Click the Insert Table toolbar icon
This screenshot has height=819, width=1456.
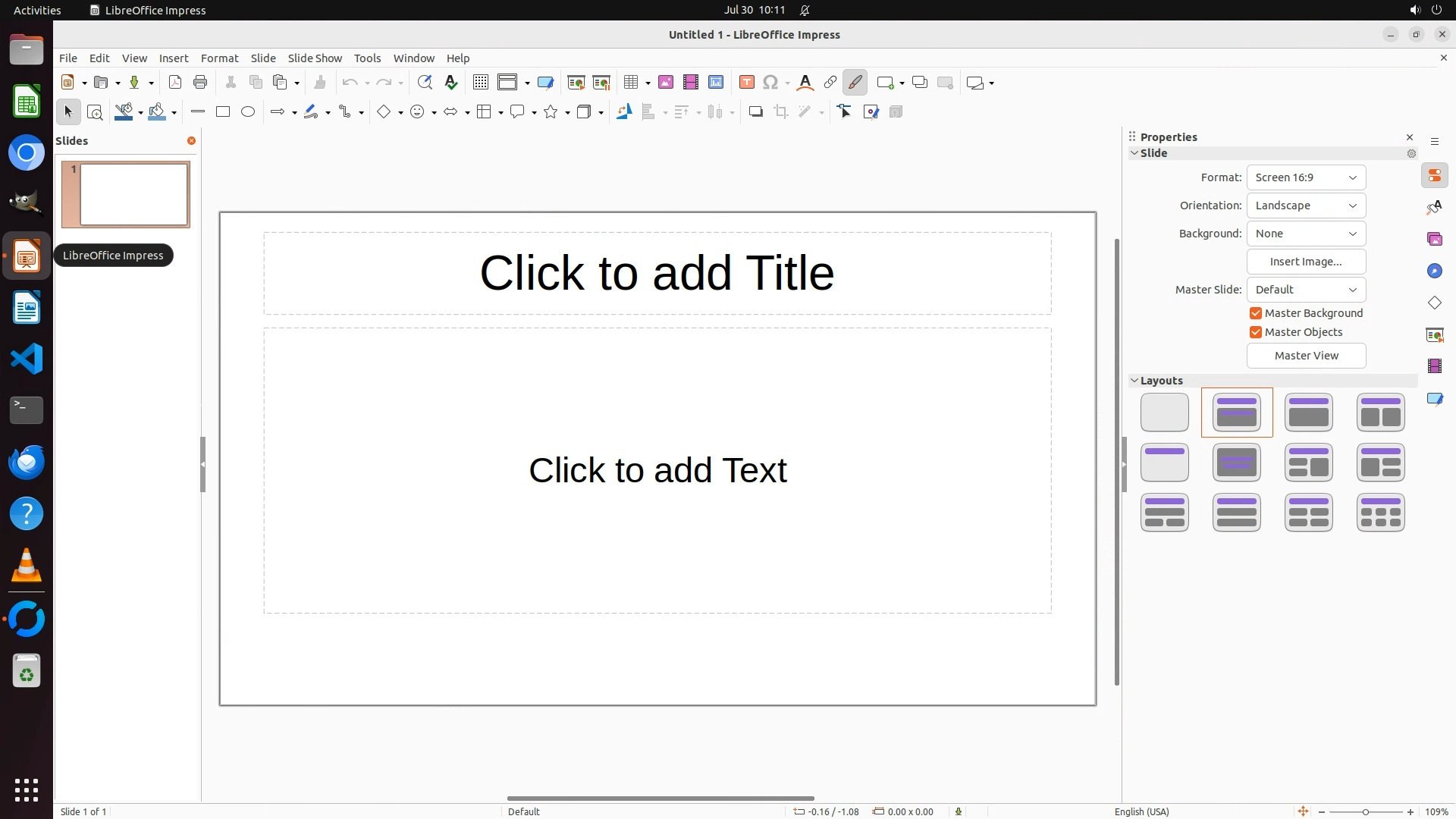point(630,83)
